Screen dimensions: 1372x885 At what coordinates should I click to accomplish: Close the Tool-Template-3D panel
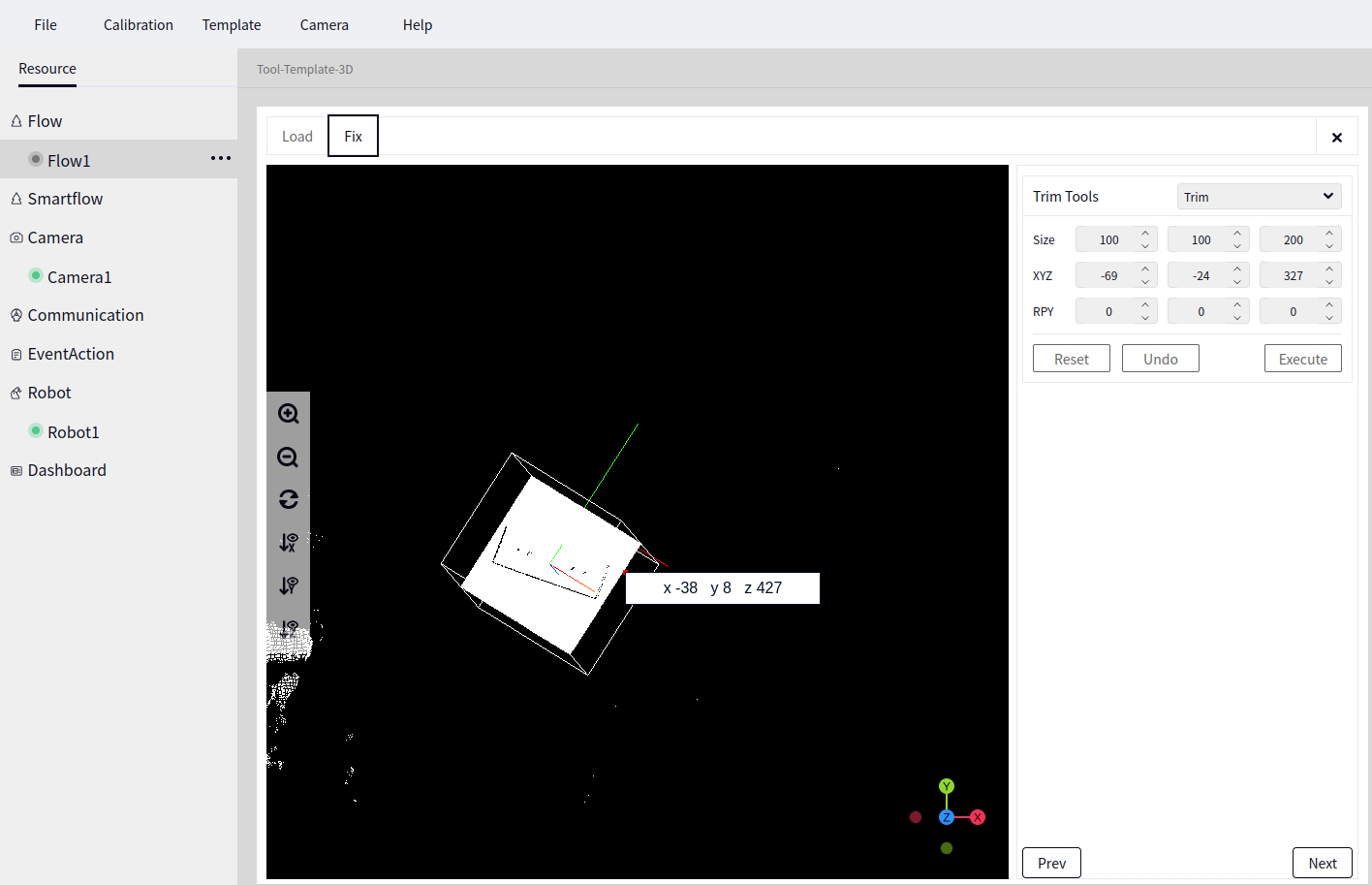click(1337, 138)
